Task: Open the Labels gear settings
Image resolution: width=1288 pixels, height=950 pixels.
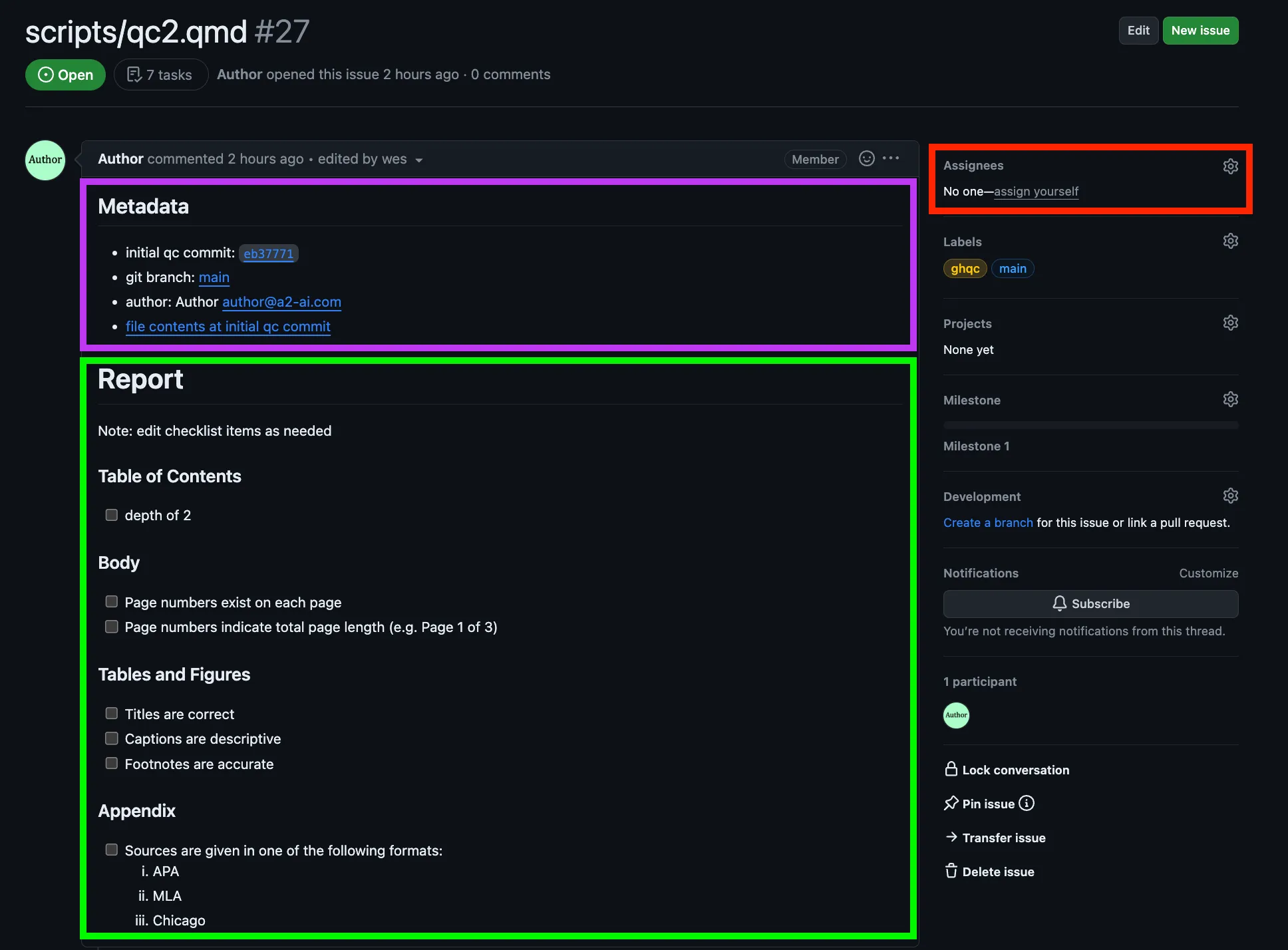Action: (1230, 241)
